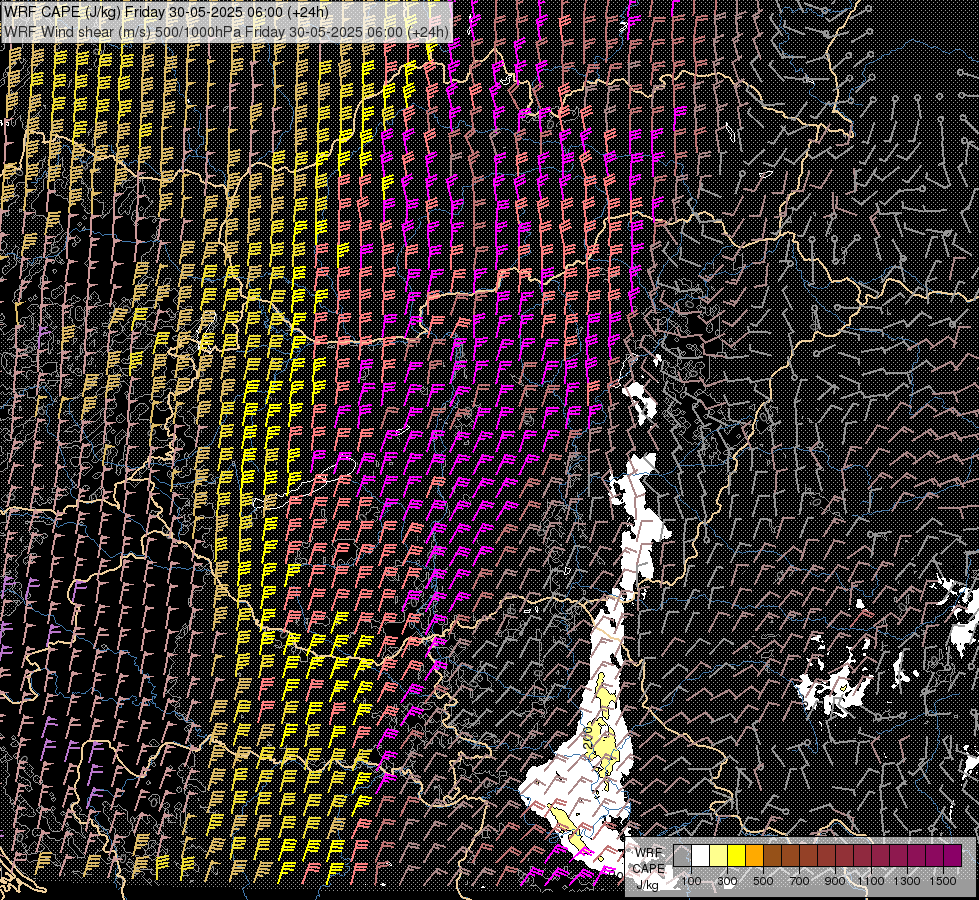Click the 1500 legend value
The width and height of the screenshot is (979, 900).
tap(943, 881)
